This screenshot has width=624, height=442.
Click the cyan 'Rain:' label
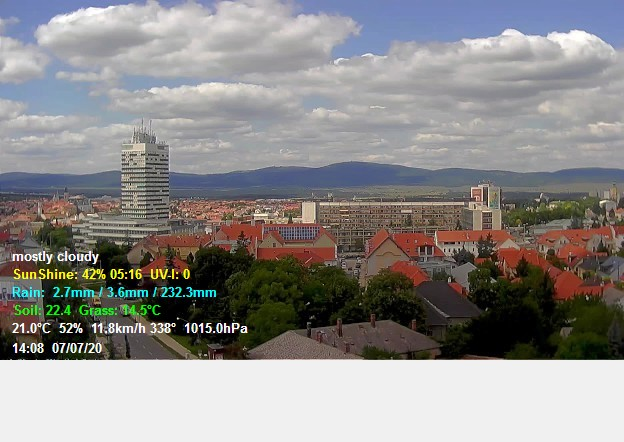28,293
